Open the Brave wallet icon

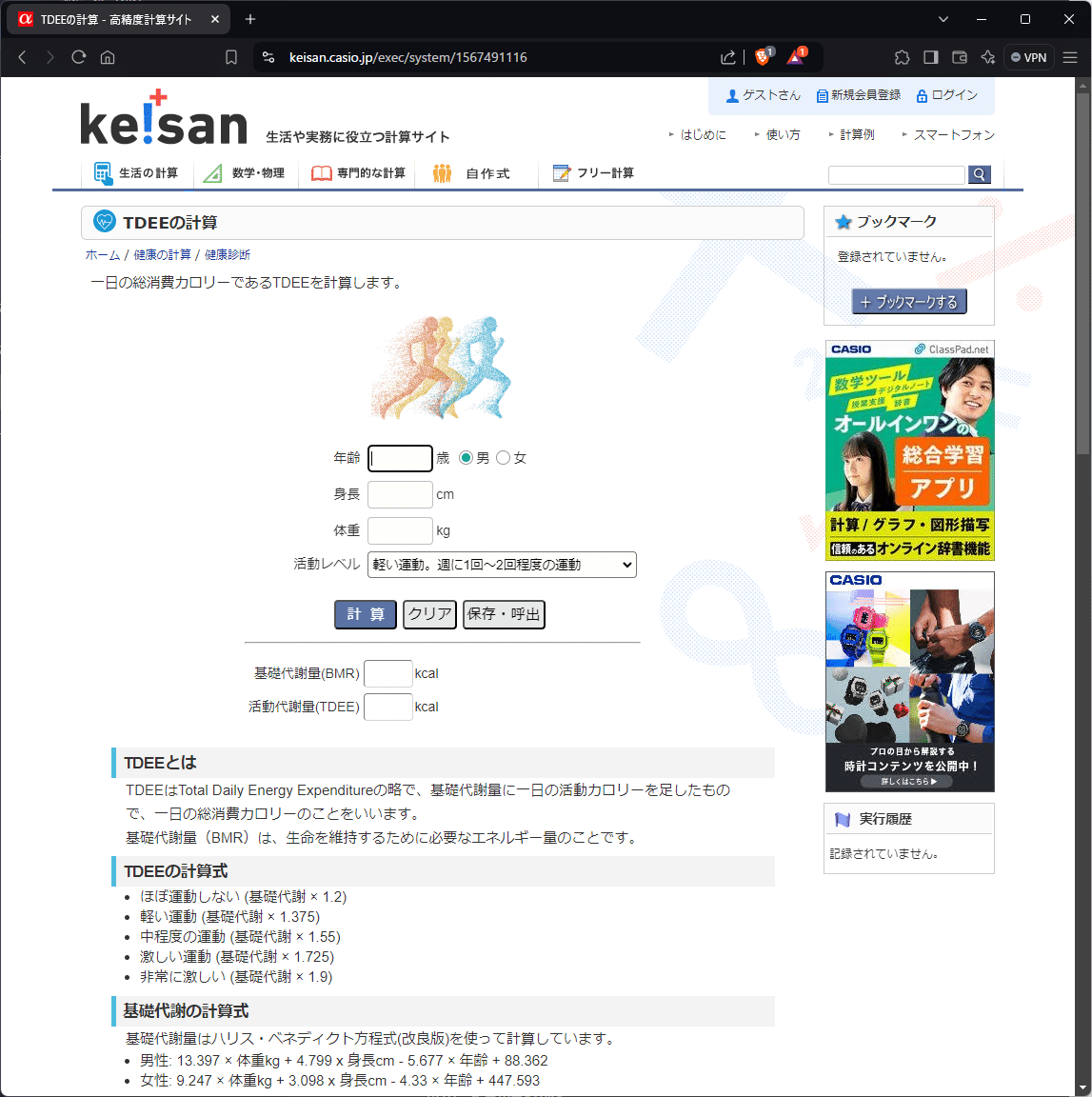pyautogui.click(x=959, y=57)
